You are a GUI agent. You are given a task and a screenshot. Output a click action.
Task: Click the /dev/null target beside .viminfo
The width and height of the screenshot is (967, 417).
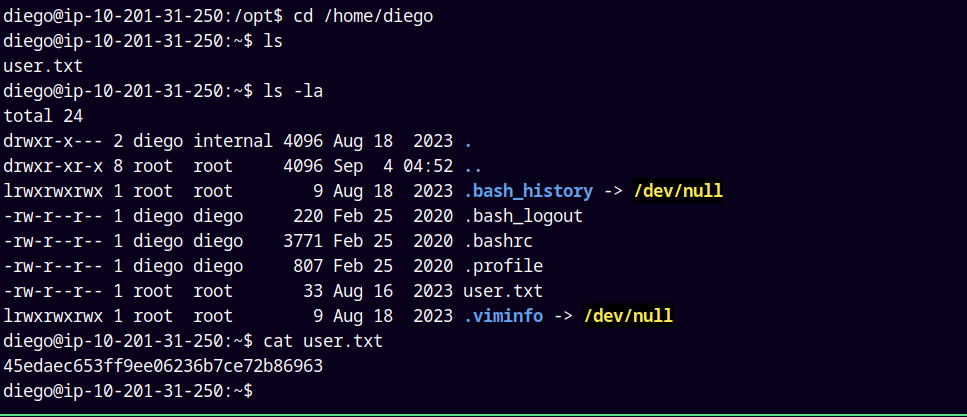(628, 316)
